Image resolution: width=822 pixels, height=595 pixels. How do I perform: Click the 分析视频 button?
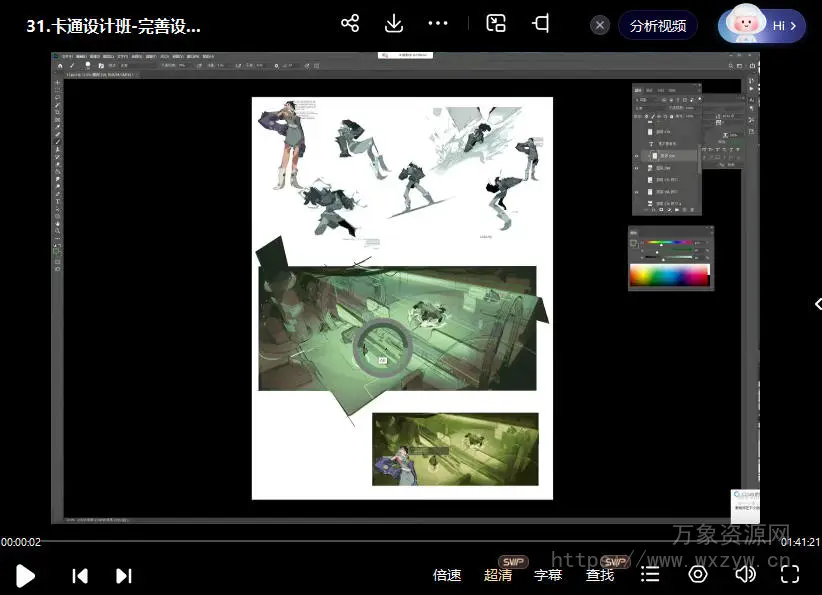click(658, 26)
